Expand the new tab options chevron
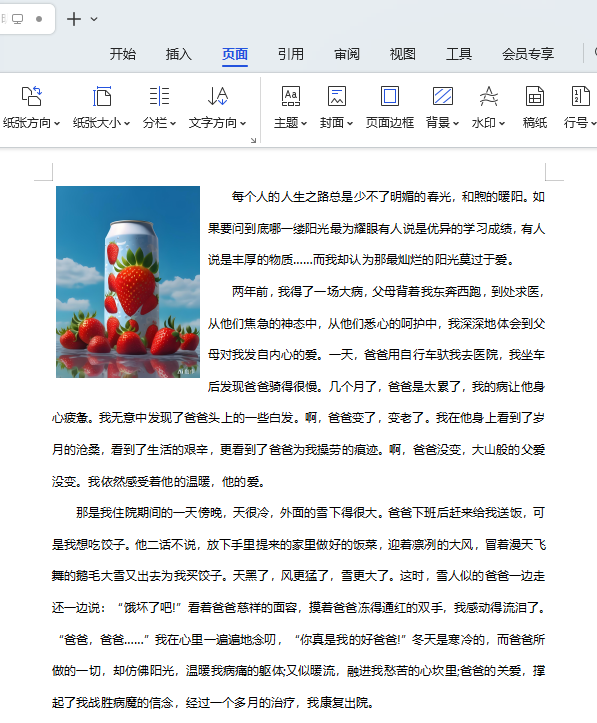 tap(94, 19)
